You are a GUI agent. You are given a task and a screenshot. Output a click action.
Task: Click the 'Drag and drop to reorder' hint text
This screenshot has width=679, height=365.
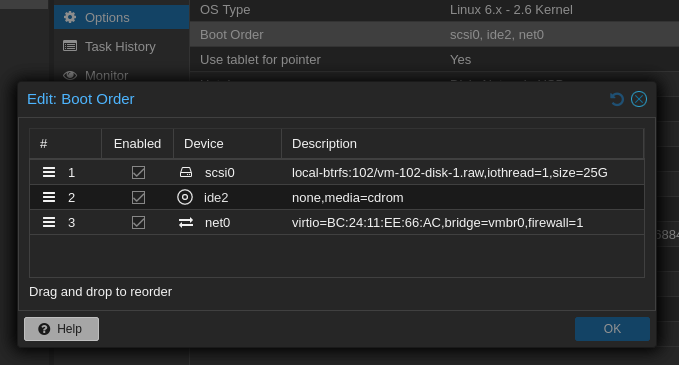coord(100,292)
